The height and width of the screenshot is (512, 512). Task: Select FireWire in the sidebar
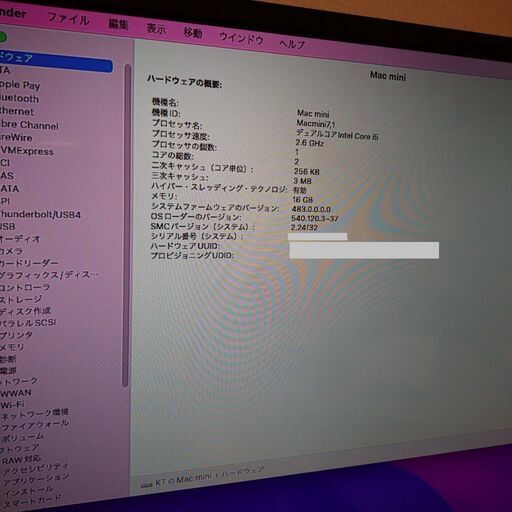(x=16, y=137)
